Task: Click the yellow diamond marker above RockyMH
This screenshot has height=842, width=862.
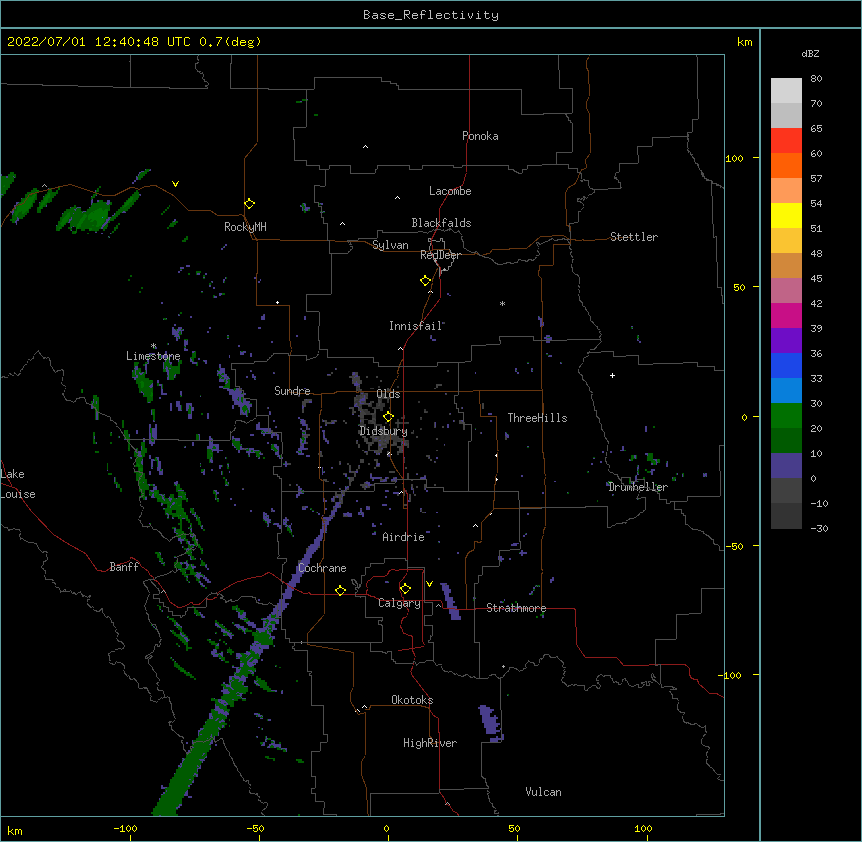Action: pyautogui.click(x=249, y=204)
